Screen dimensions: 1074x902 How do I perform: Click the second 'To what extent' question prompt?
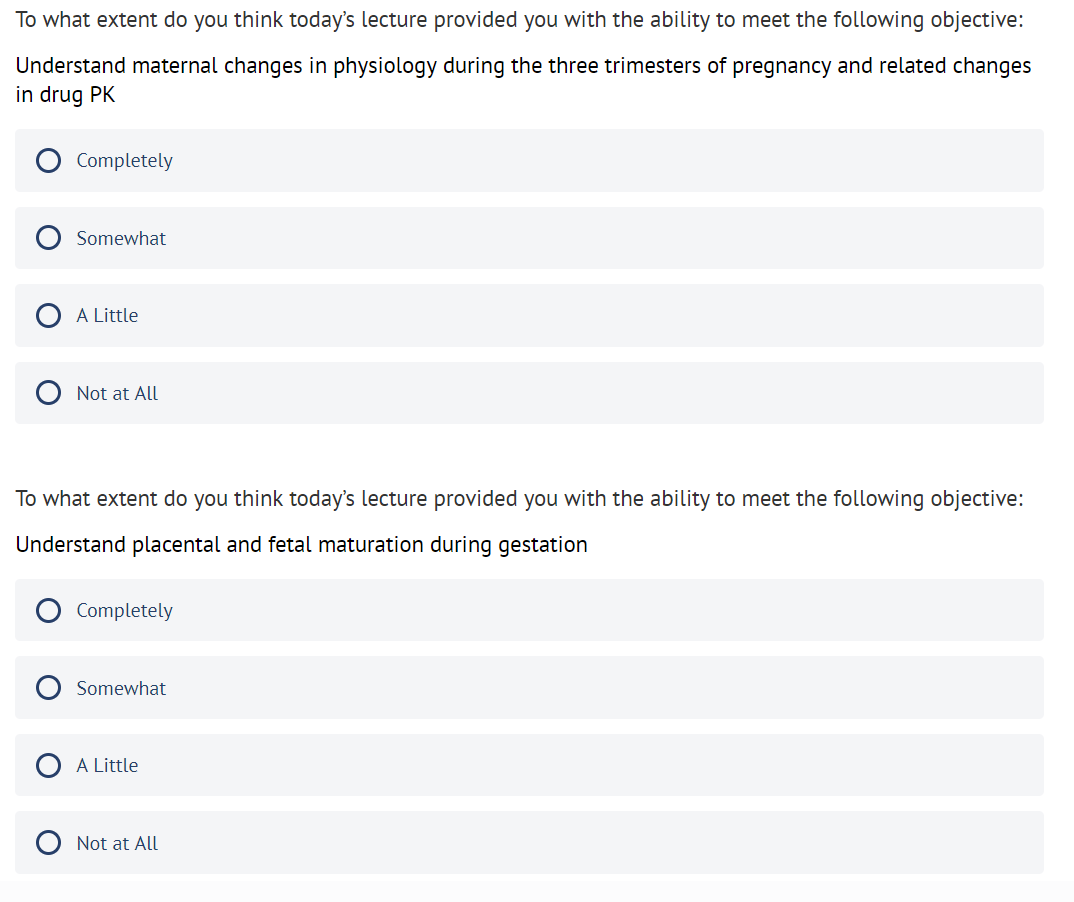coord(519,498)
